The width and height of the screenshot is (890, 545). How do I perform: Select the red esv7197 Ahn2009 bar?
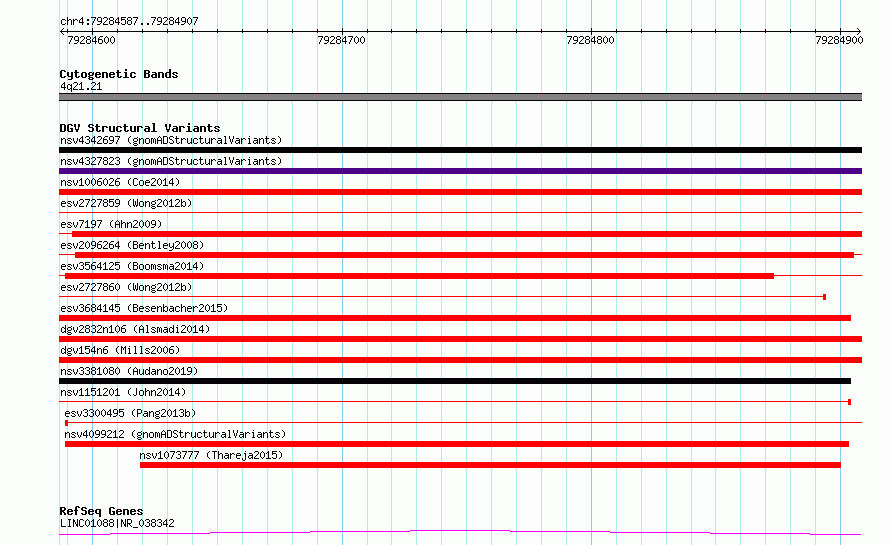pyautogui.click(x=467, y=234)
